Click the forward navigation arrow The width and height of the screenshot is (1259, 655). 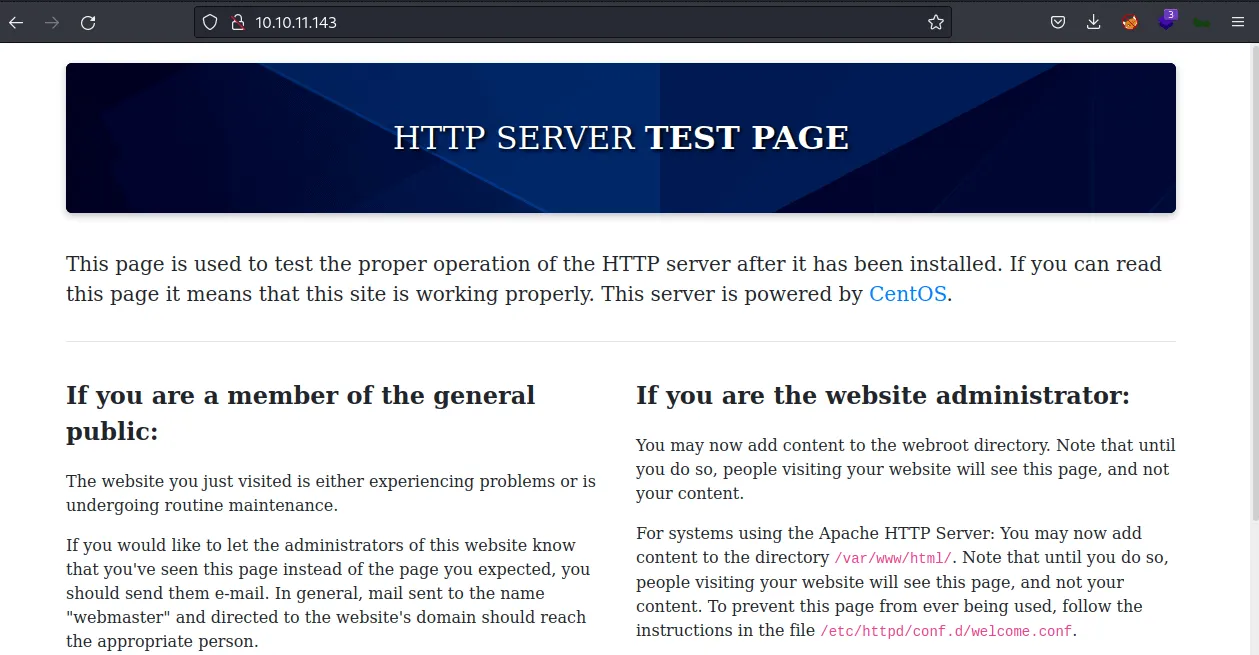(x=52, y=22)
